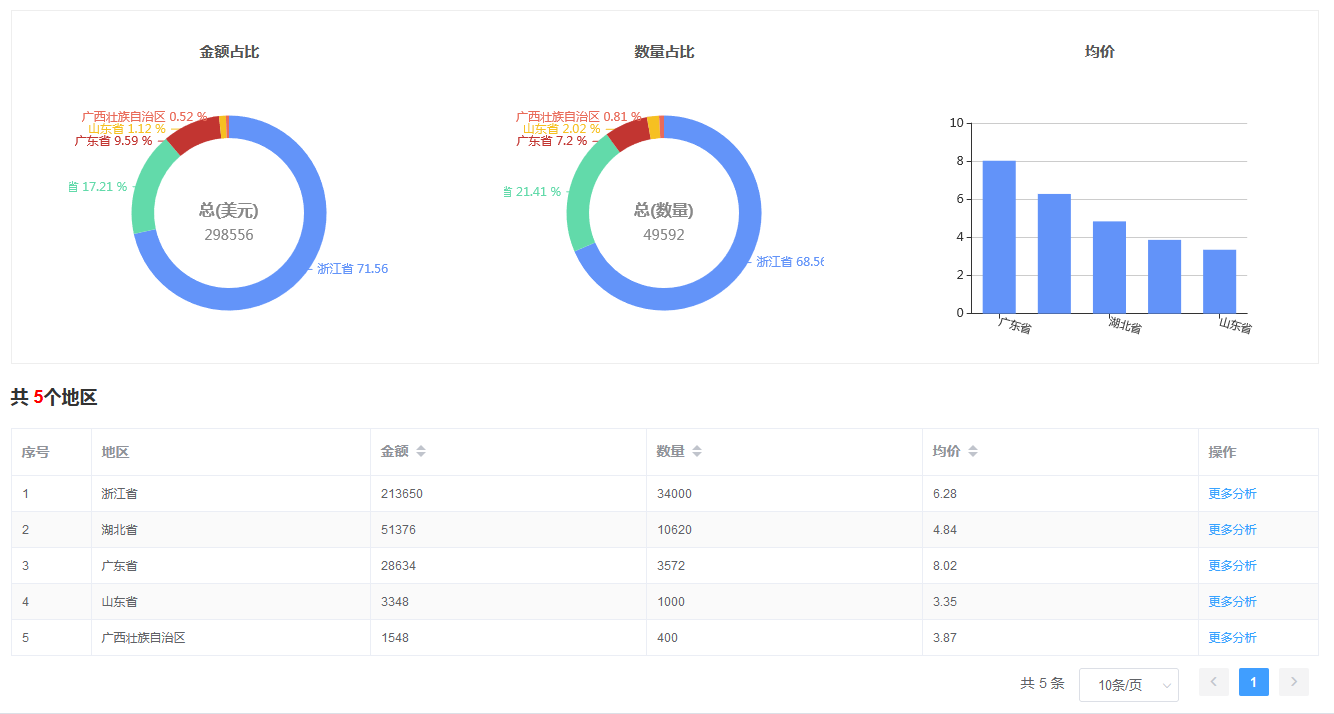Click the red 广东省 segment in 金额占比 donut
1334x714 pixels.
pos(195,136)
